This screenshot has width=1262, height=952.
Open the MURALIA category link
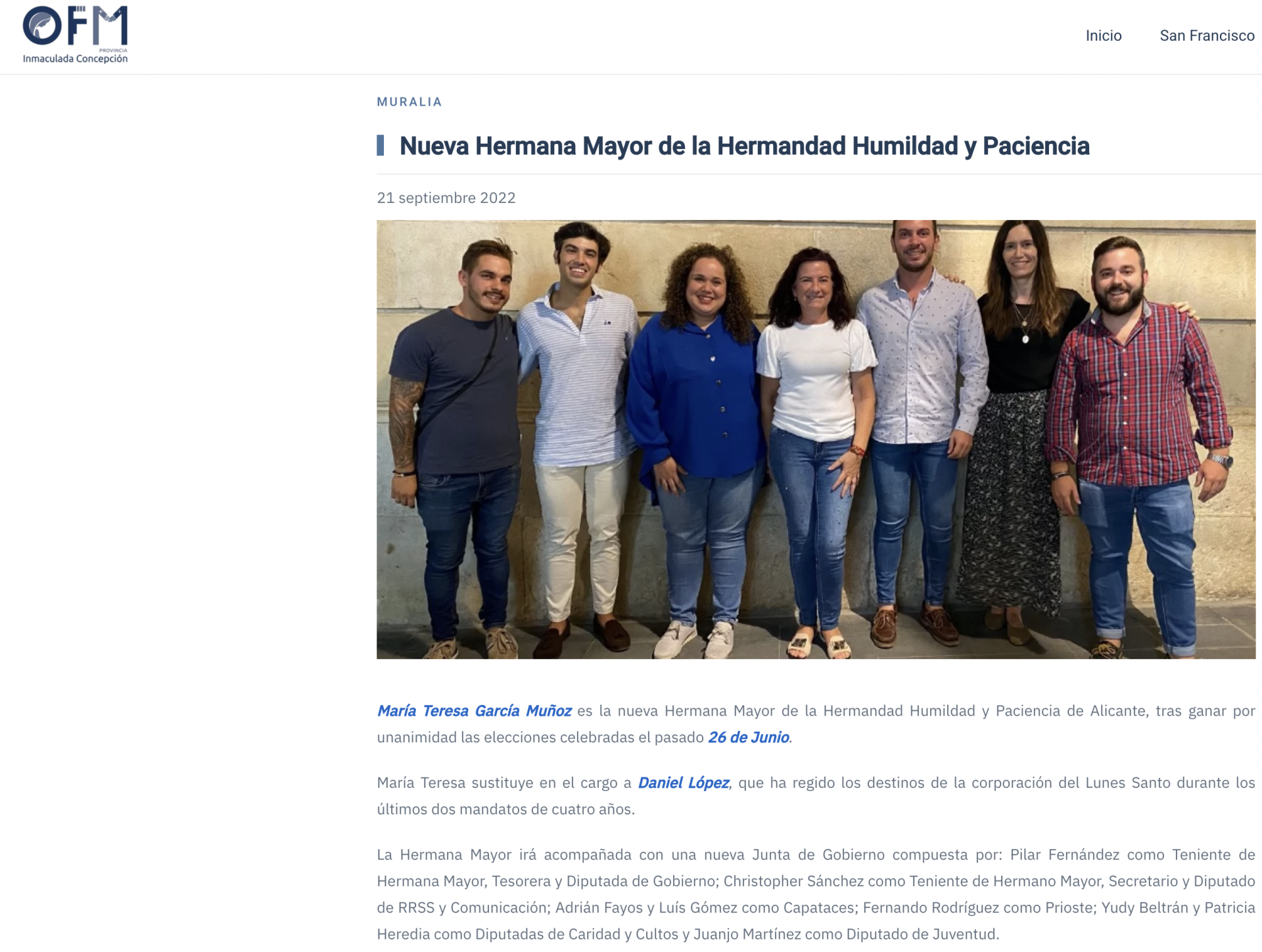click(409, 102)
